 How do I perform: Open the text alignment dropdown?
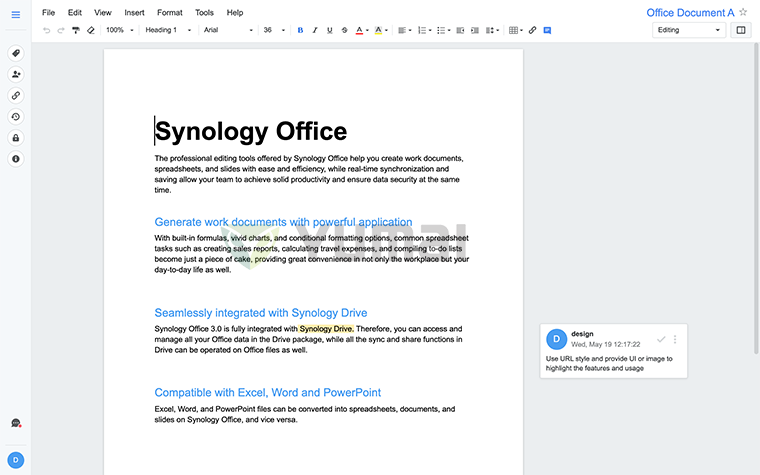coord(404,31)
